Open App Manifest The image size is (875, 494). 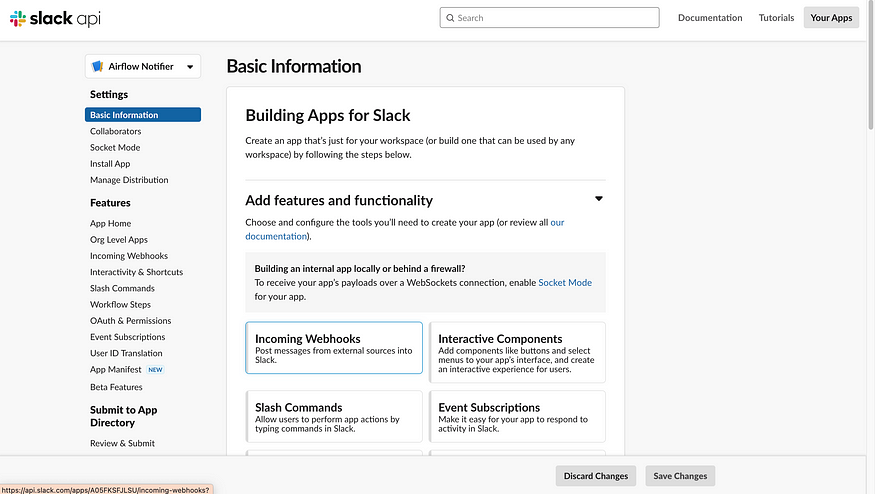coord(116,370)
